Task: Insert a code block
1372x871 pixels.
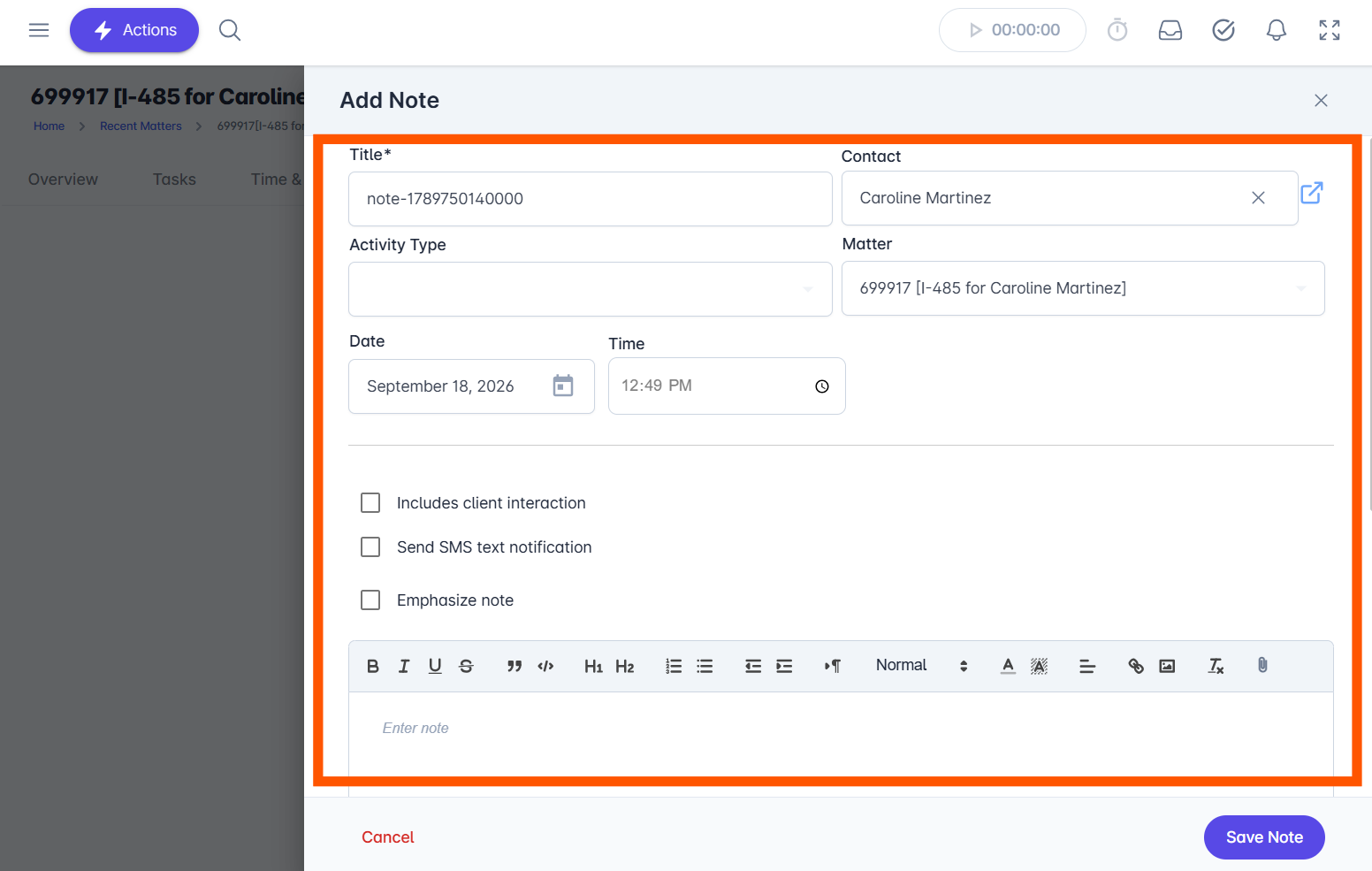Action: (545, 666)
